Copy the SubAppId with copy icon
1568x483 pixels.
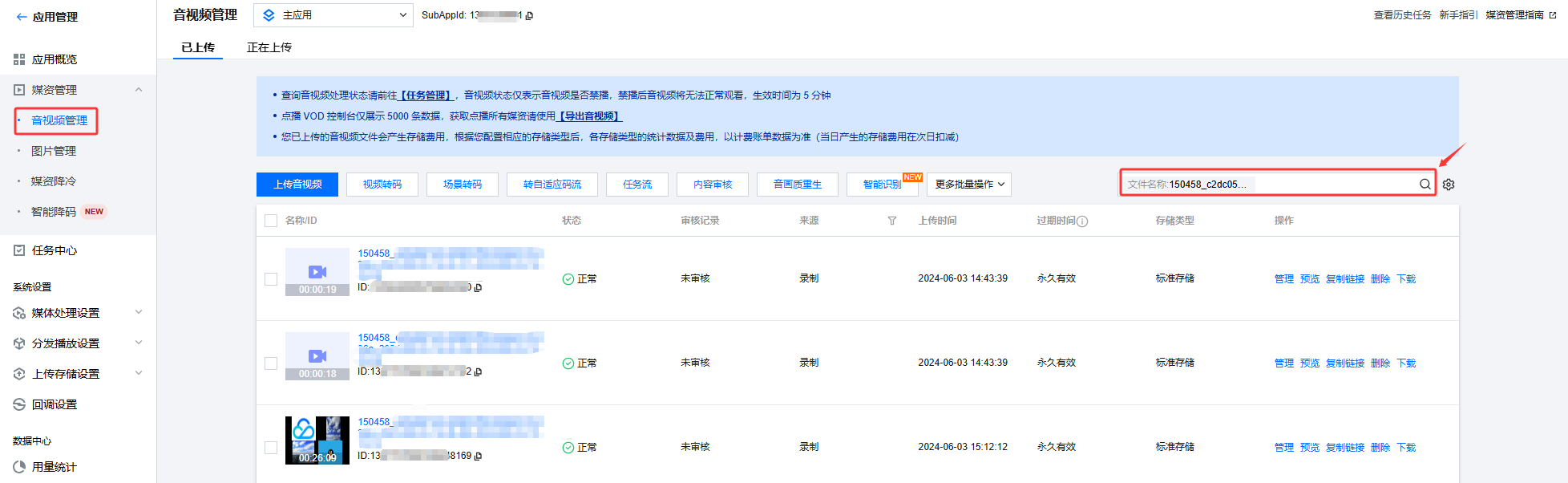pos(529,15)
